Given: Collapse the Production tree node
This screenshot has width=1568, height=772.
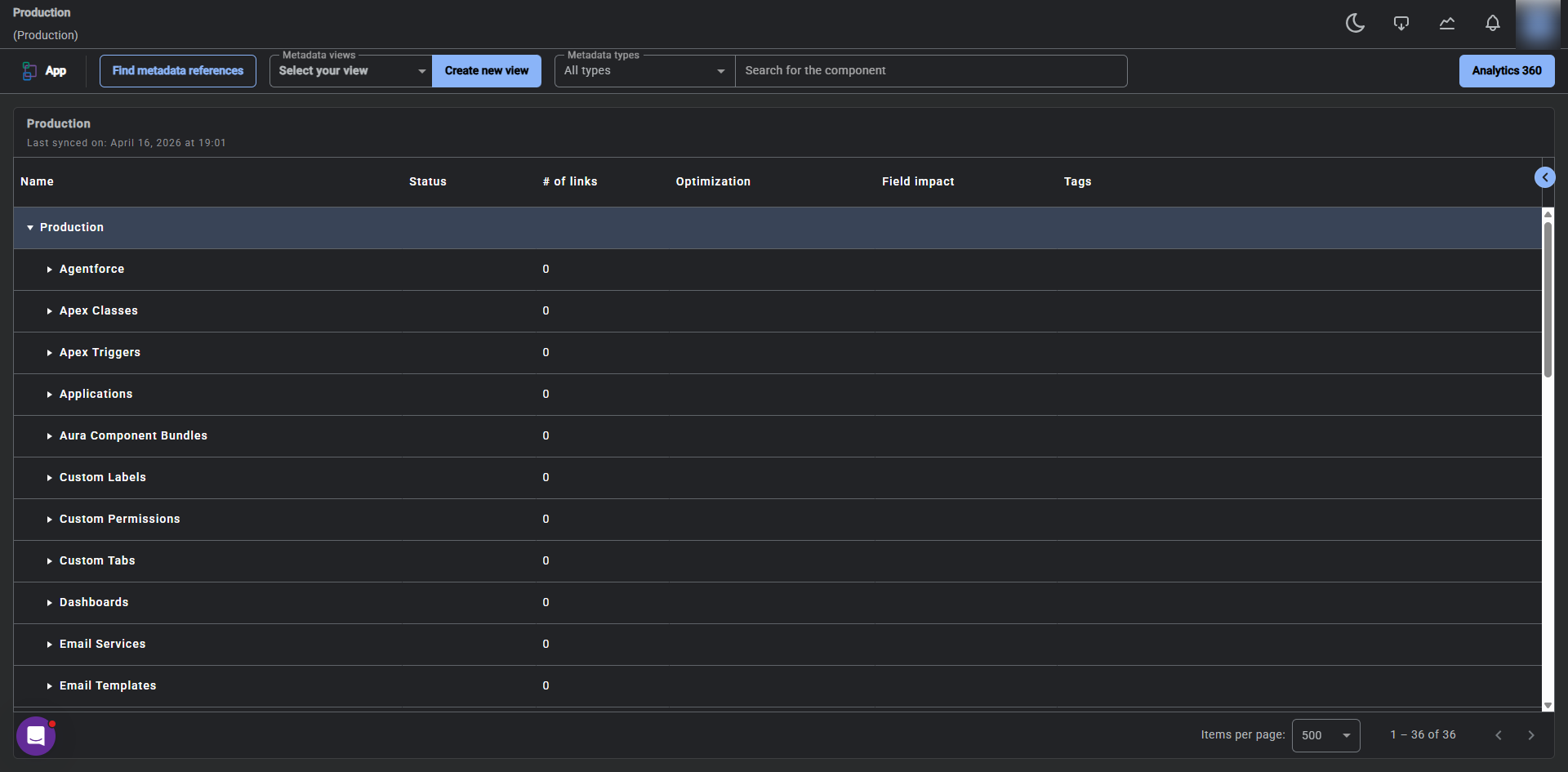Looking at the screenshot, I should [x=30, y=228].
